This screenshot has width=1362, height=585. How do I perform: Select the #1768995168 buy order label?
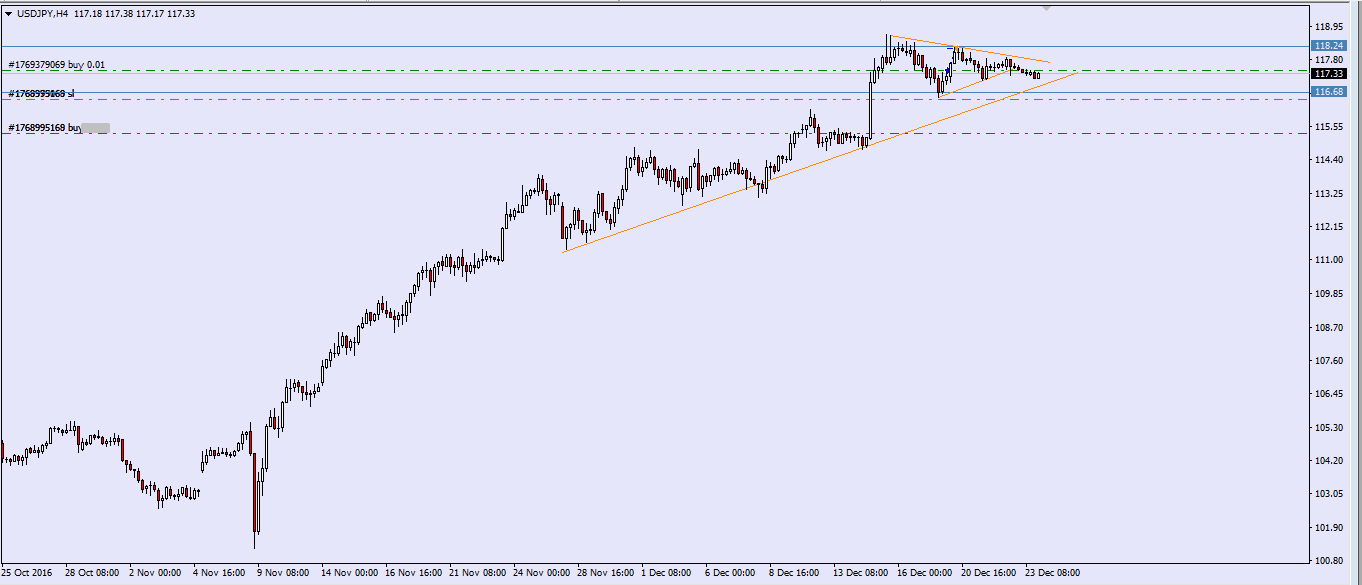pos(44,128)
